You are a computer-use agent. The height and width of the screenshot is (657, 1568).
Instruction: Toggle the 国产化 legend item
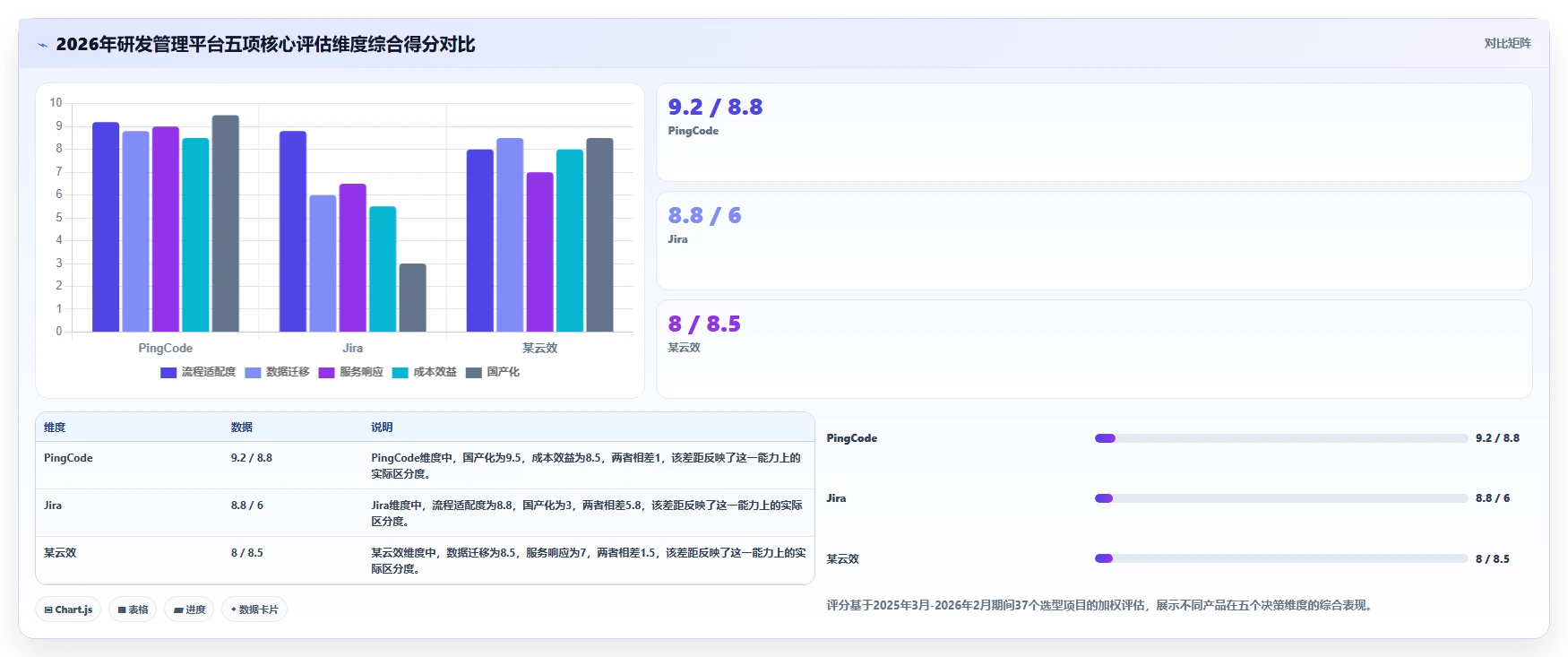(492, 372)
